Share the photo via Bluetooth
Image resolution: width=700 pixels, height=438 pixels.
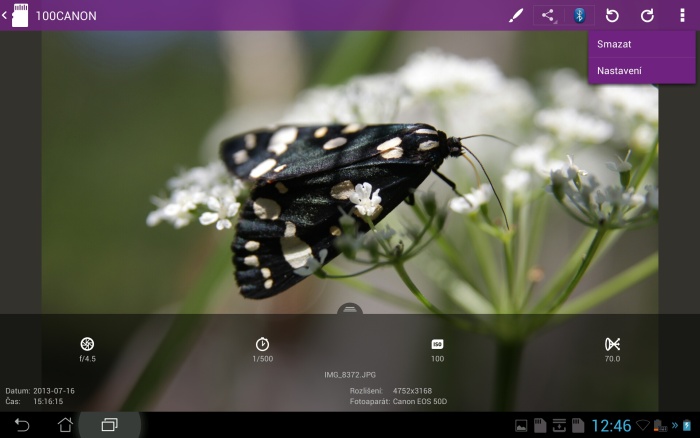(579, 16)
